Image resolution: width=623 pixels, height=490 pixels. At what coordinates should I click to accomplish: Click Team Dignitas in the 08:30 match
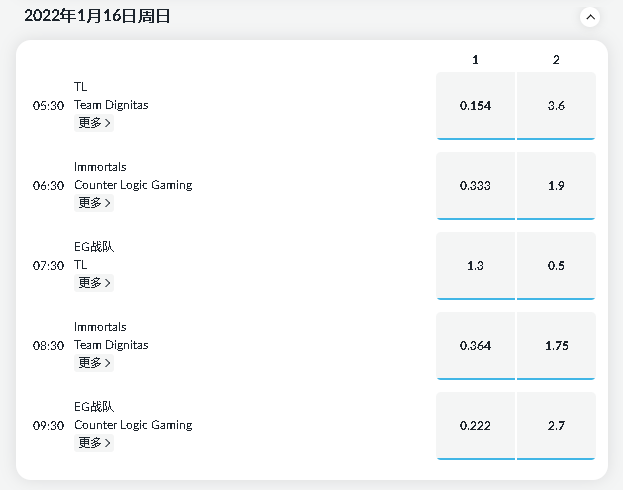[x=111, y=345]
